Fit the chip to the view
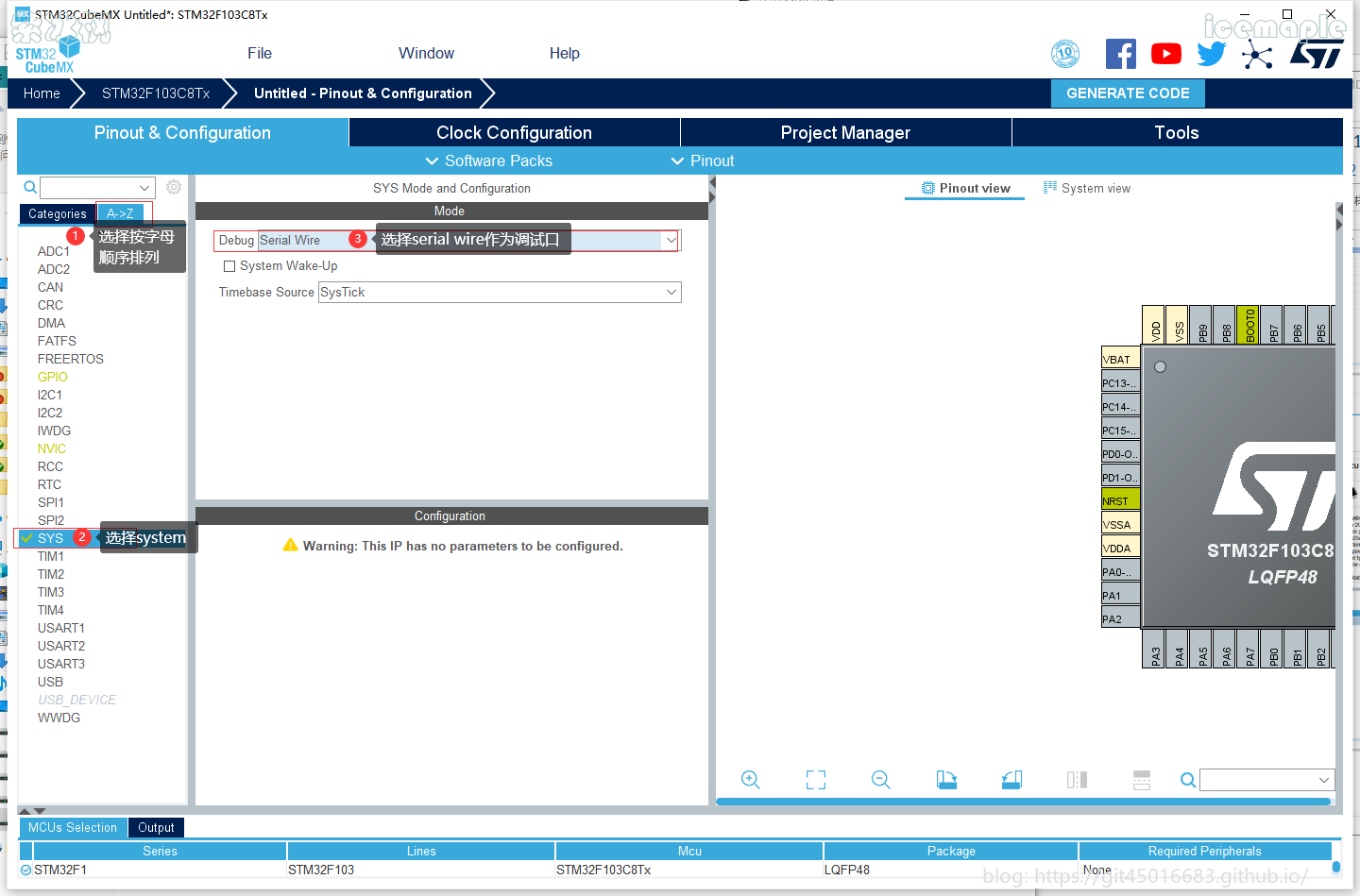This screenshot has width=1360, height=896. 816,780
